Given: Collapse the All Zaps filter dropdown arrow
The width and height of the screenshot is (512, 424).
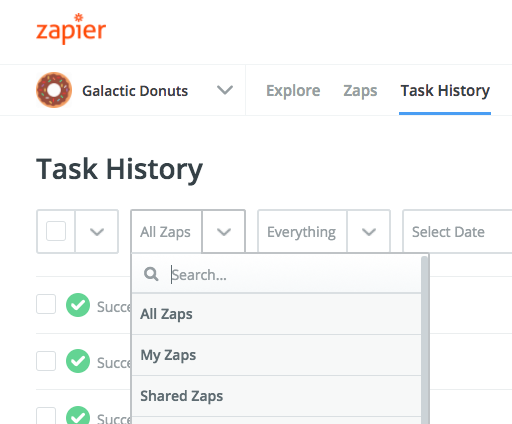Looking at the screenshot, I should [x=224, y=232].
